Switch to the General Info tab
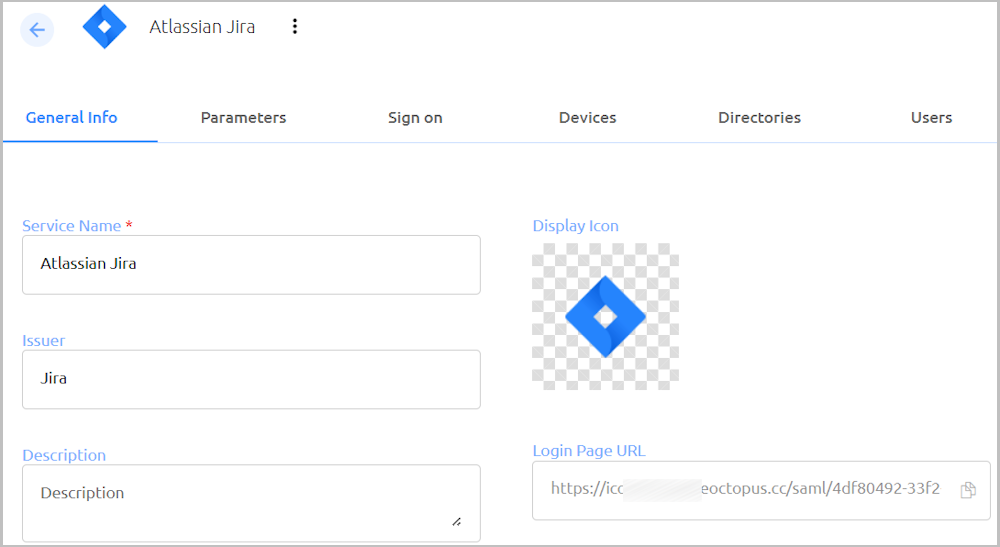 point(71,118)
